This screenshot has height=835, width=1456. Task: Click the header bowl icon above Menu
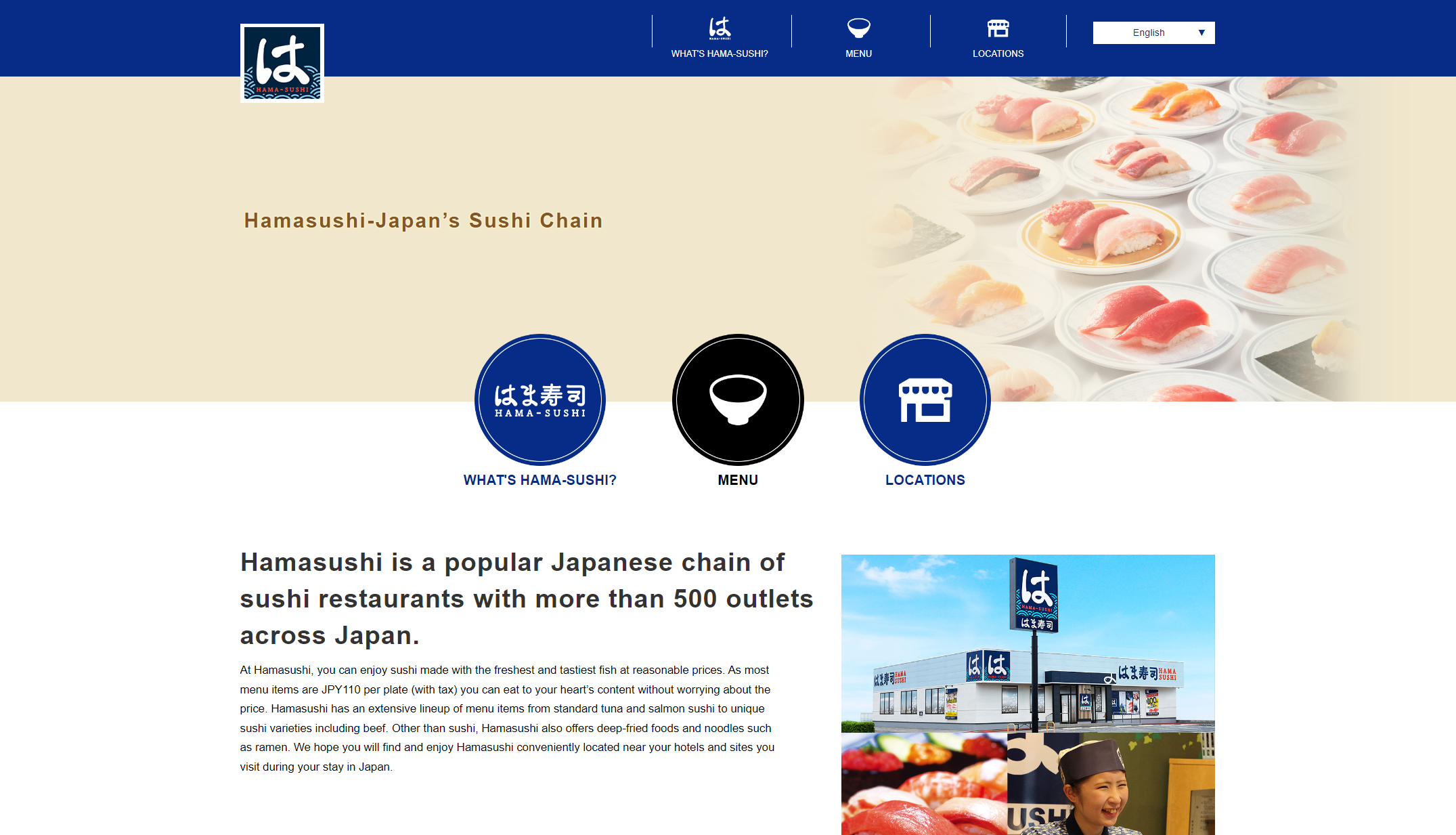click(x=858, y=28)
